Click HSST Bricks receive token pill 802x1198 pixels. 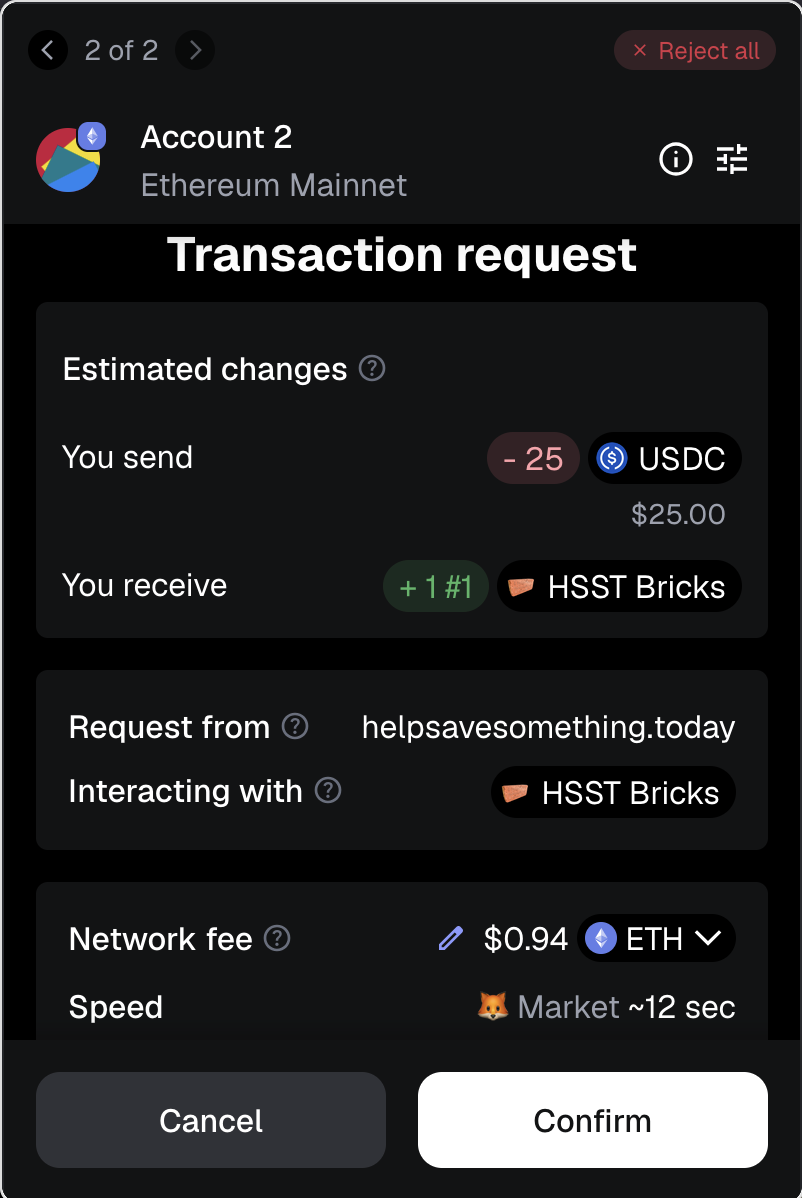click(x=619, y=586)
